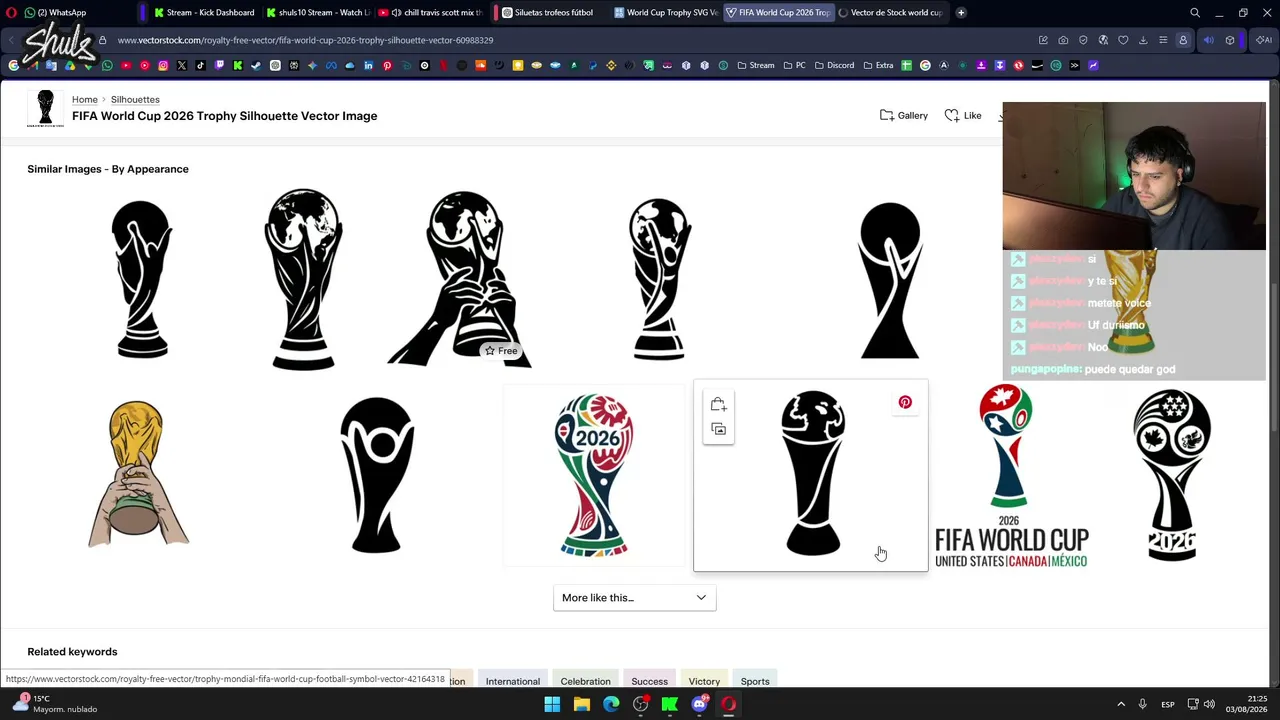Open Pinterest share icon on hovered trophy
This screenshot has width=1280, height=720.
click(905, 402)
